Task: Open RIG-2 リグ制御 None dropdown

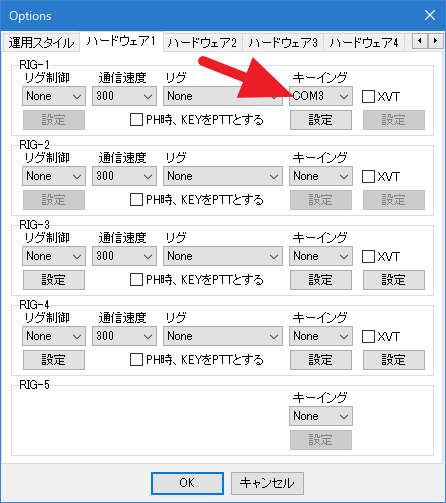Action: pos(54,176)
